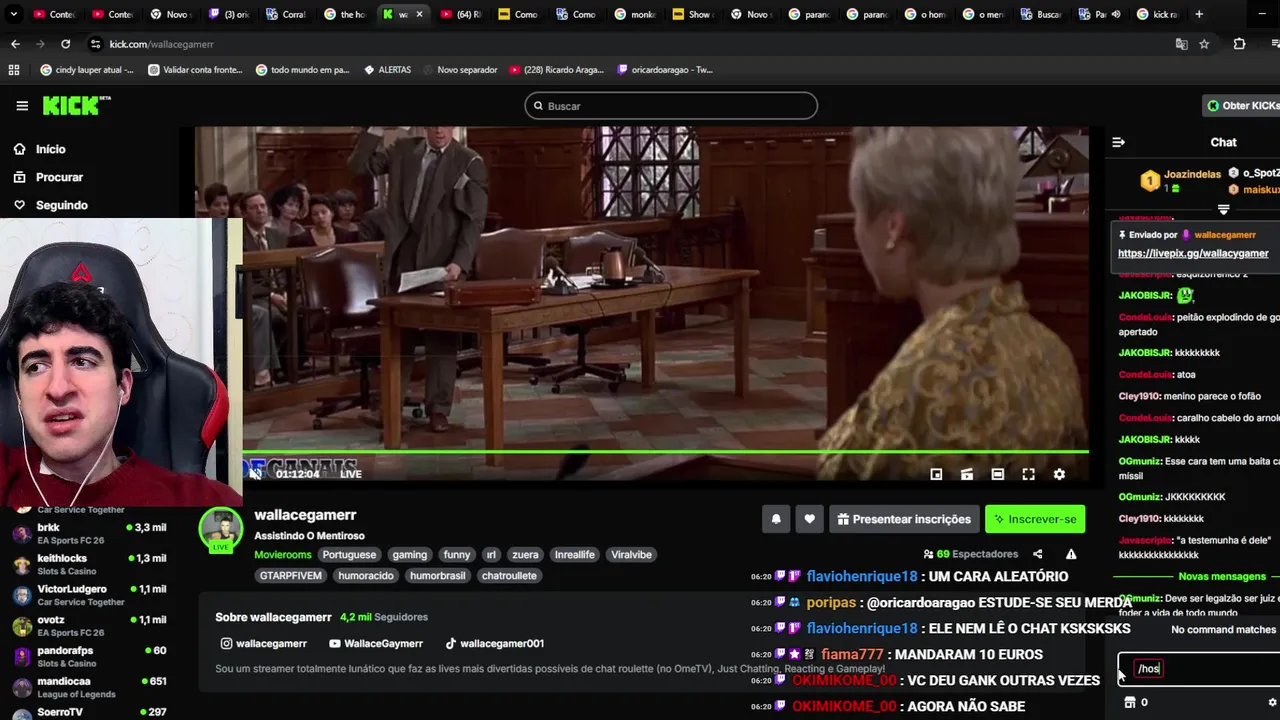This screenshot has width=1280, height=720.
Task: Jump to LIVE in the player
Action: coord(350,474)
